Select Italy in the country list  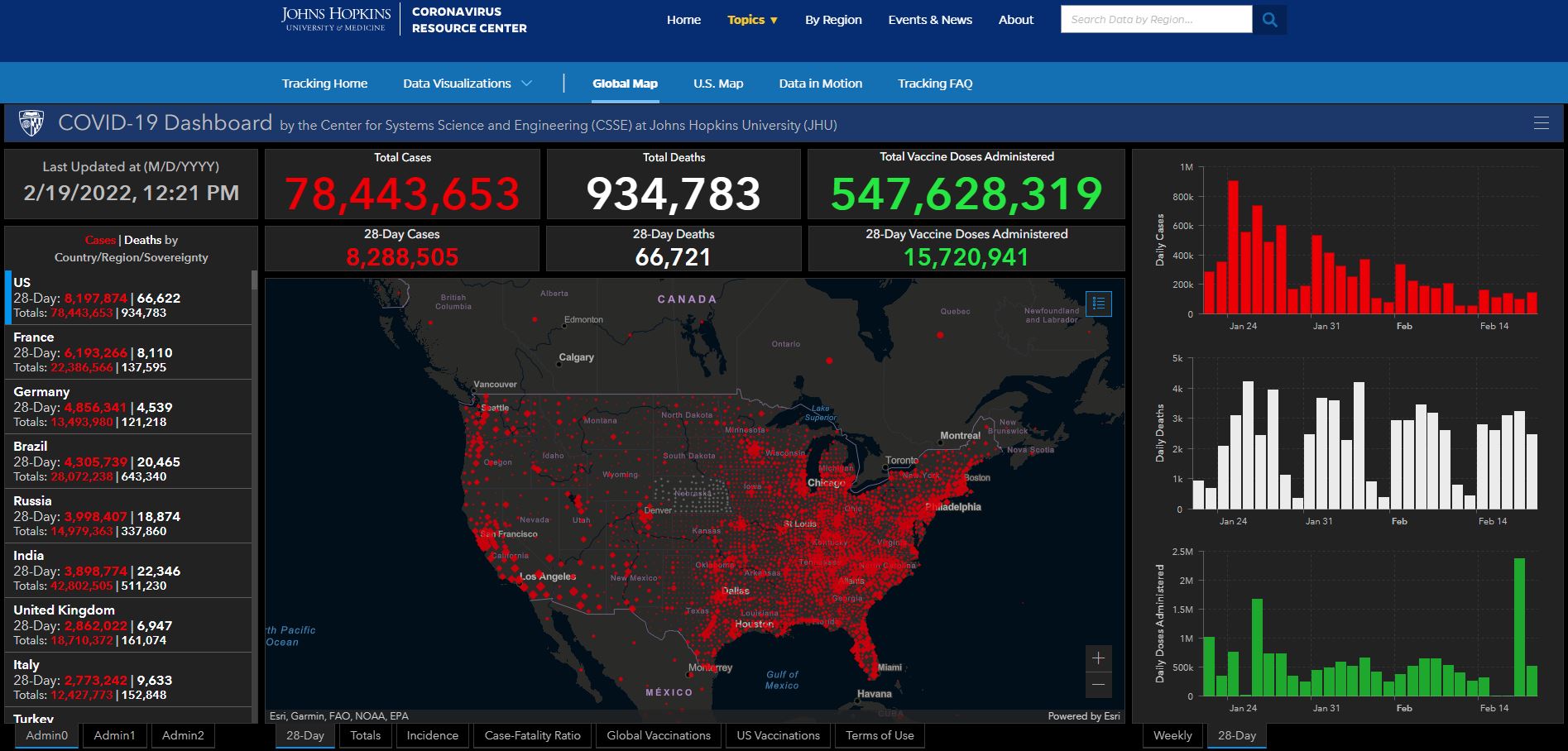tap(128, 679)
